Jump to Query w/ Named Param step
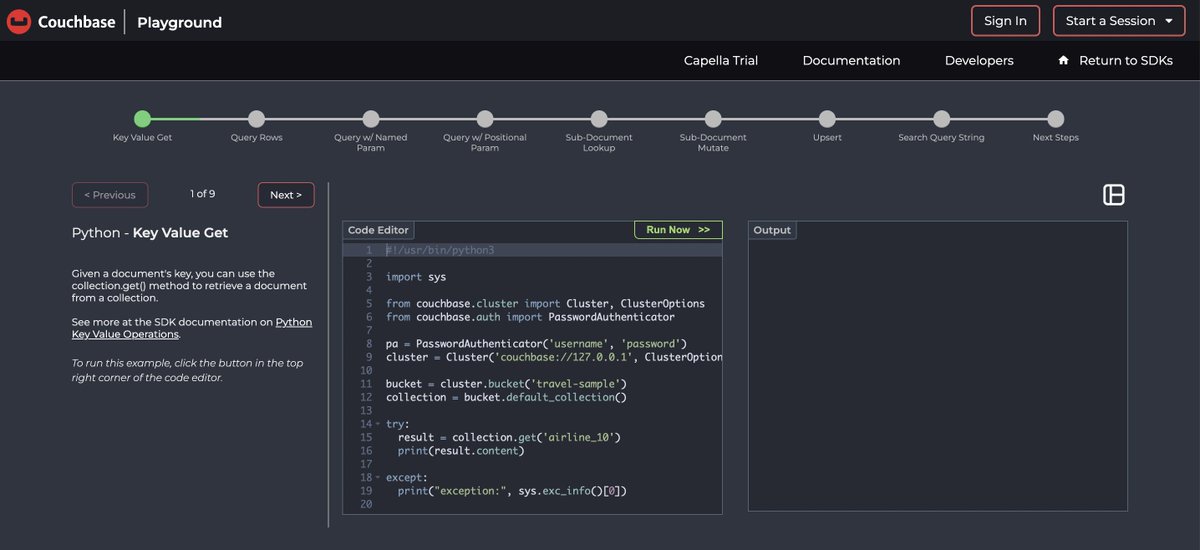1200x550 pixels. pyautogui.click(x=371, y=119)
